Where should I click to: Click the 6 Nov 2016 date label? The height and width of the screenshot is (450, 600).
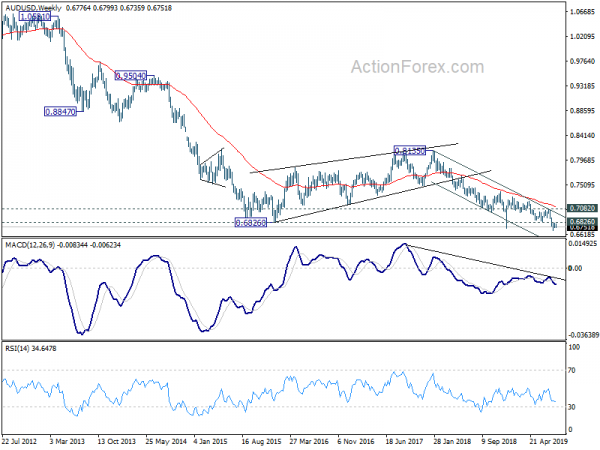356,441
